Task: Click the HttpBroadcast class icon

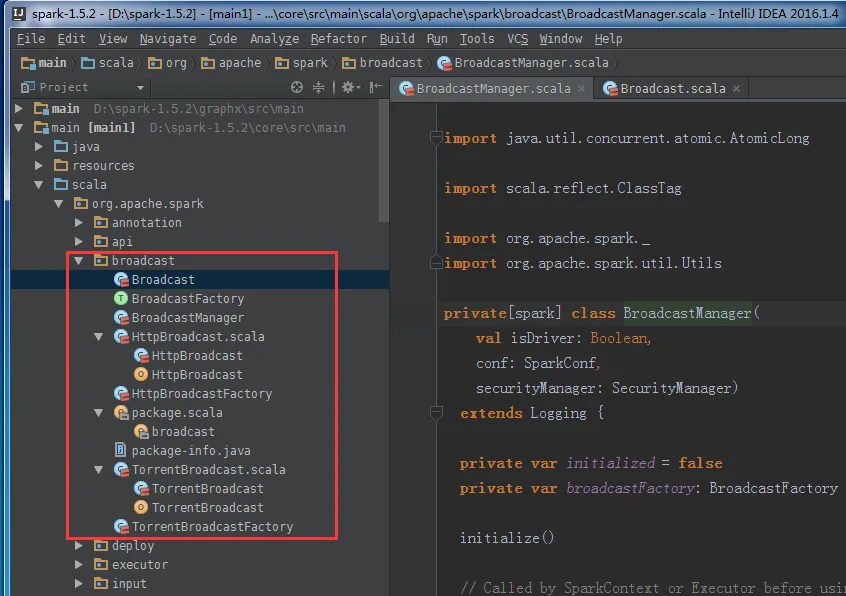Action: pos(141,355)
